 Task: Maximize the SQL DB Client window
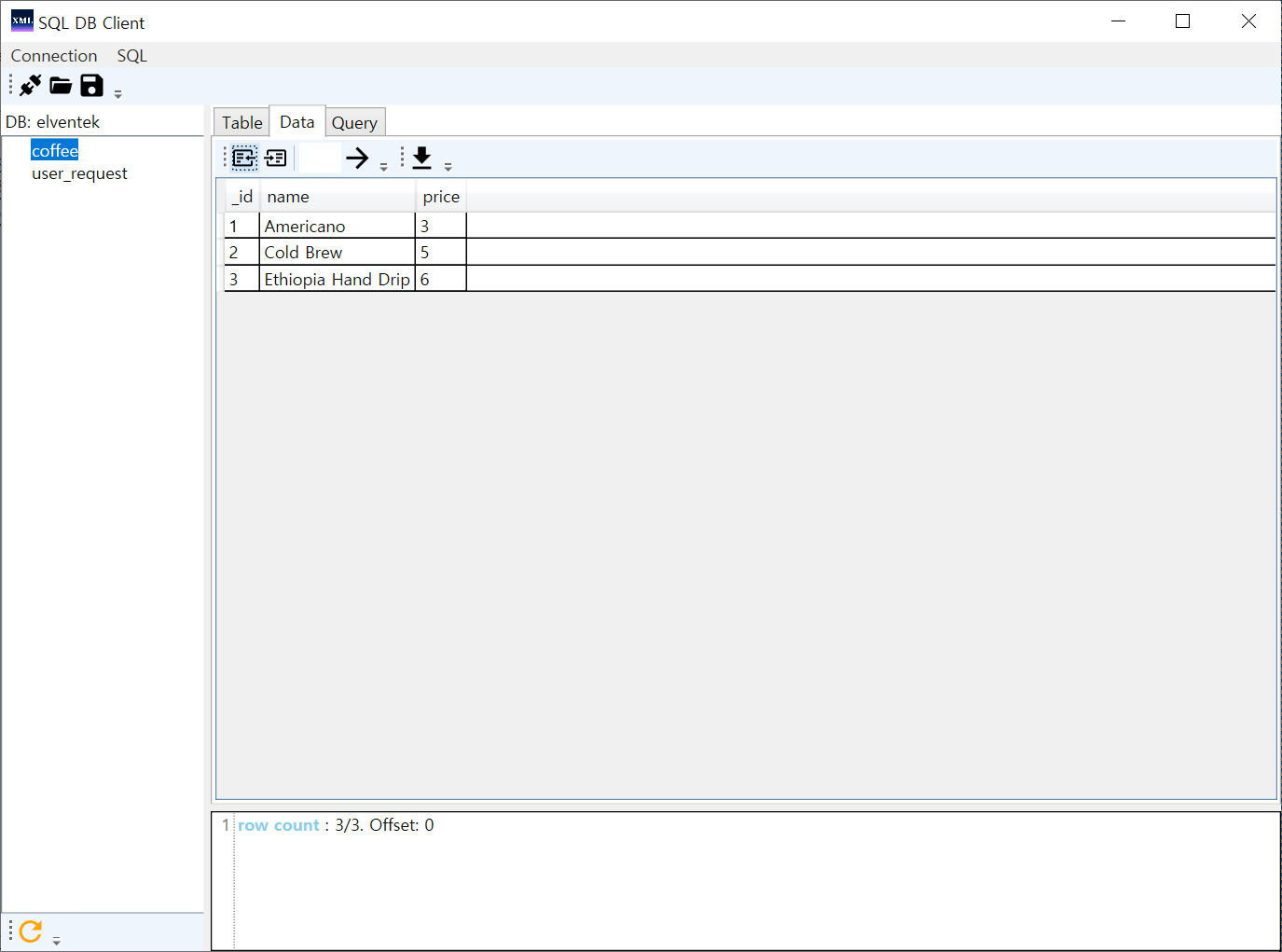[x=1183, y=21]
